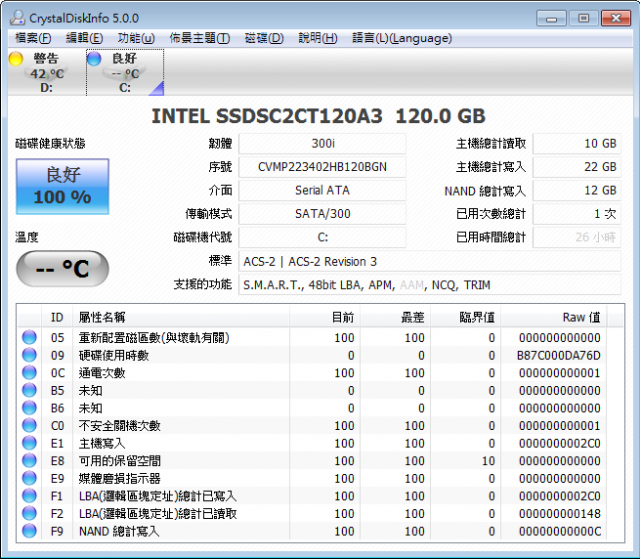Open the 編輯(E) menu
Image resolution: width=640 pixels, height=559 pixels.
pyautogui.click(x=84, y=38)
